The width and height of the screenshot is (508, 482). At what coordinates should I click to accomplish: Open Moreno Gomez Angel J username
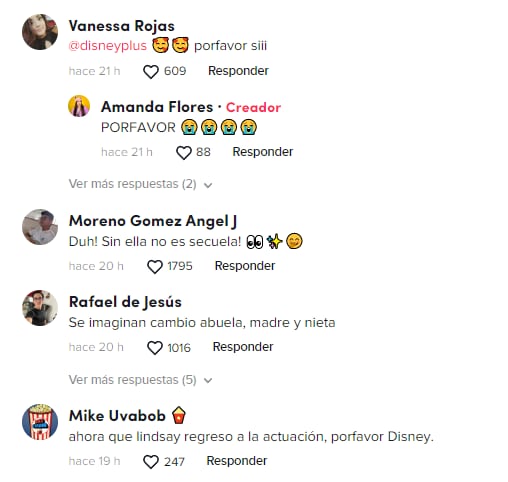click(x=153, y=221)
